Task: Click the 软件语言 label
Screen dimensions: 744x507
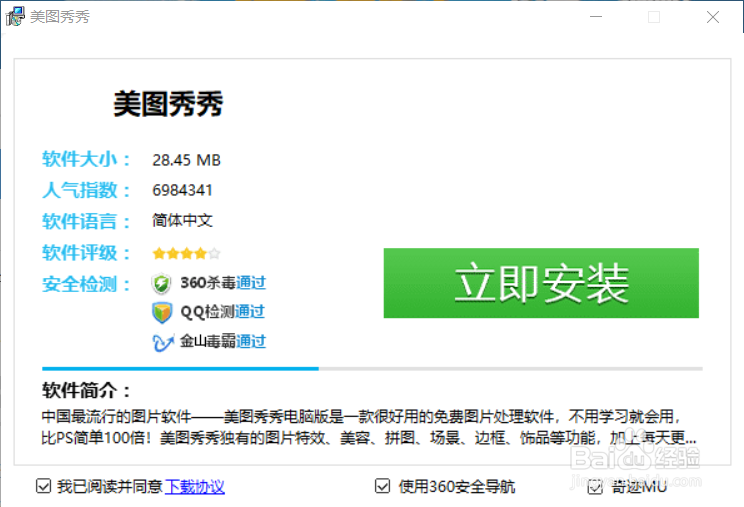Action: pyautogui.click(x=86, y=221)
